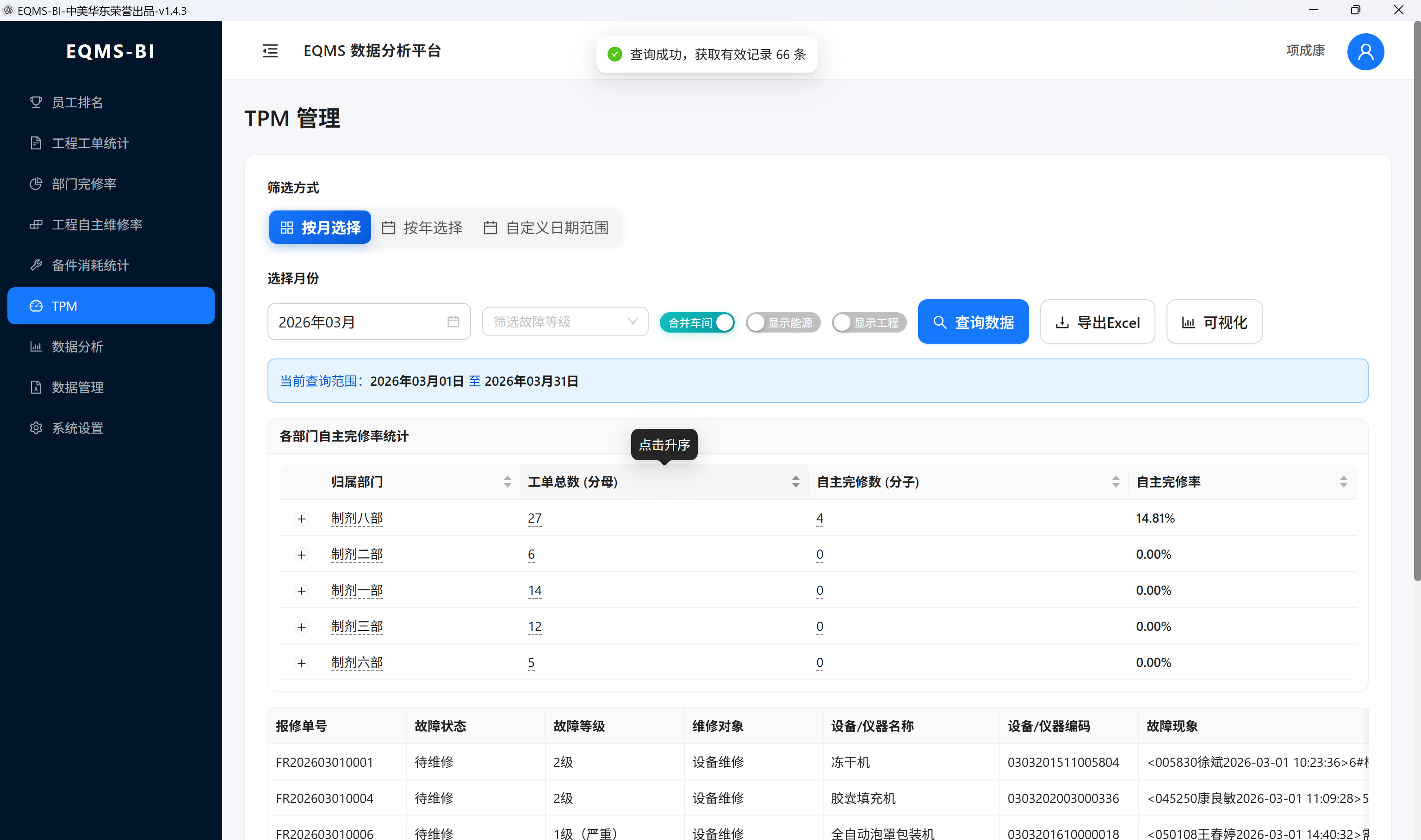
Task: Go to 数据管理 in the sidebar
Action: [x=111, y=387]
